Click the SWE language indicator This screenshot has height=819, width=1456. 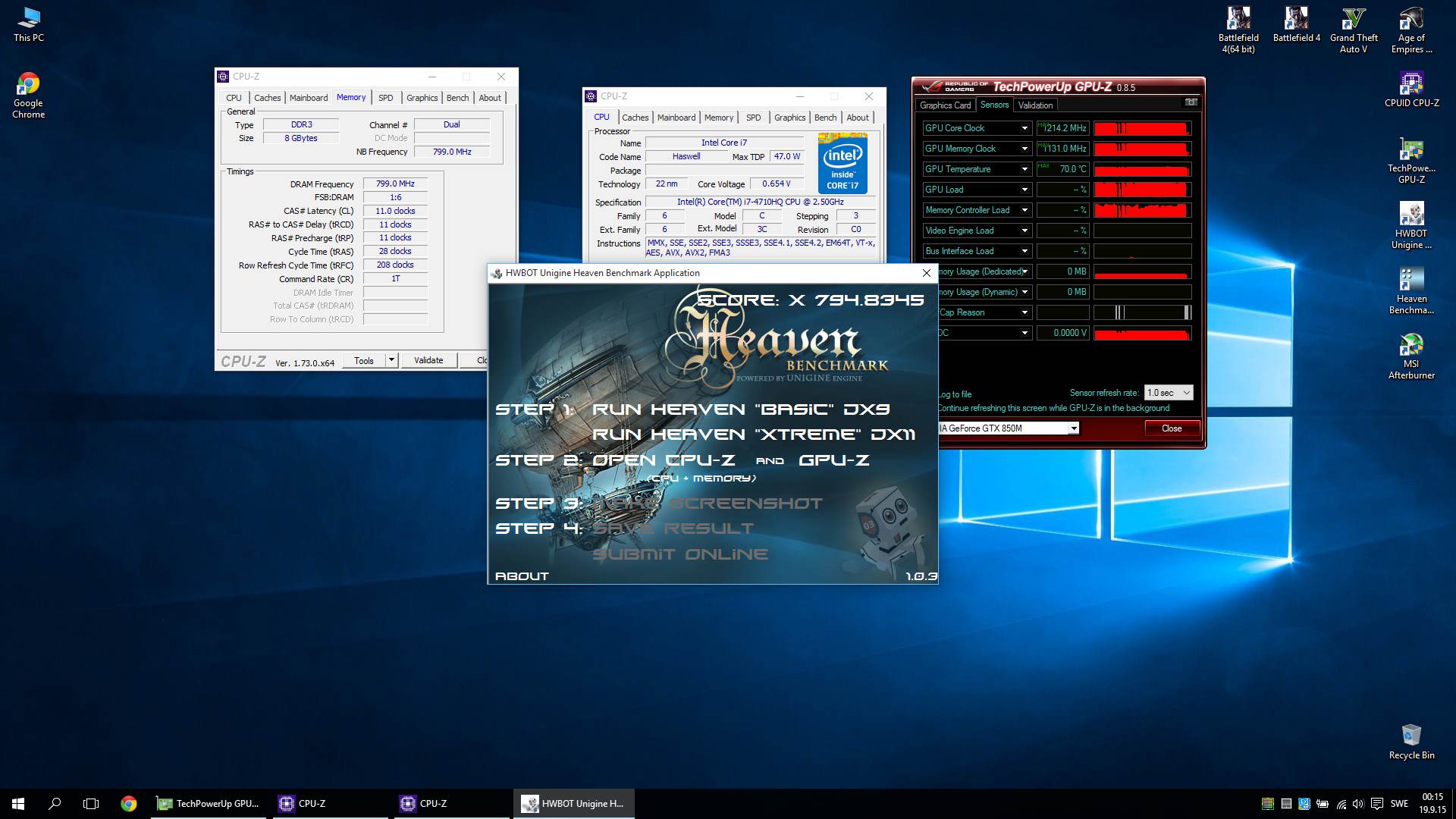coord(1400,804)
